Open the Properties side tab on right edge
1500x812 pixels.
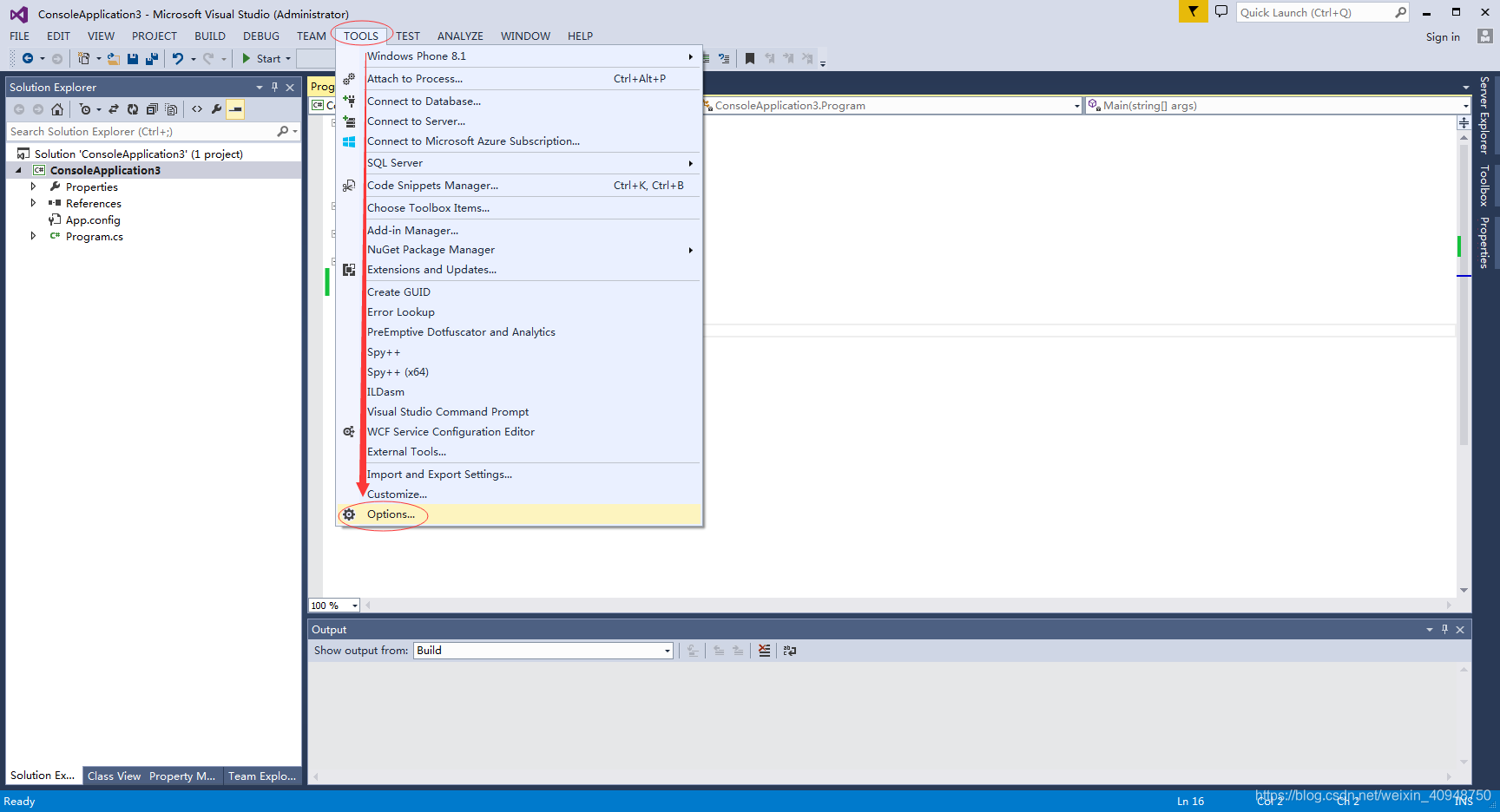pos(1485,242)
